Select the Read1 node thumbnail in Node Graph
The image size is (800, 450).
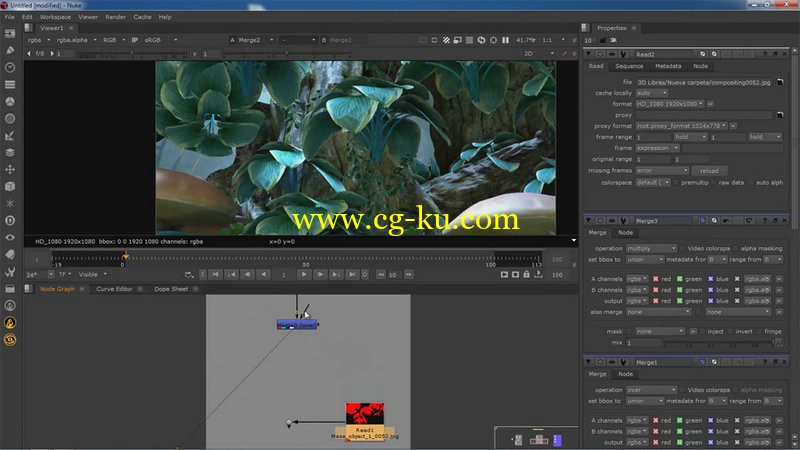[365, 413]
